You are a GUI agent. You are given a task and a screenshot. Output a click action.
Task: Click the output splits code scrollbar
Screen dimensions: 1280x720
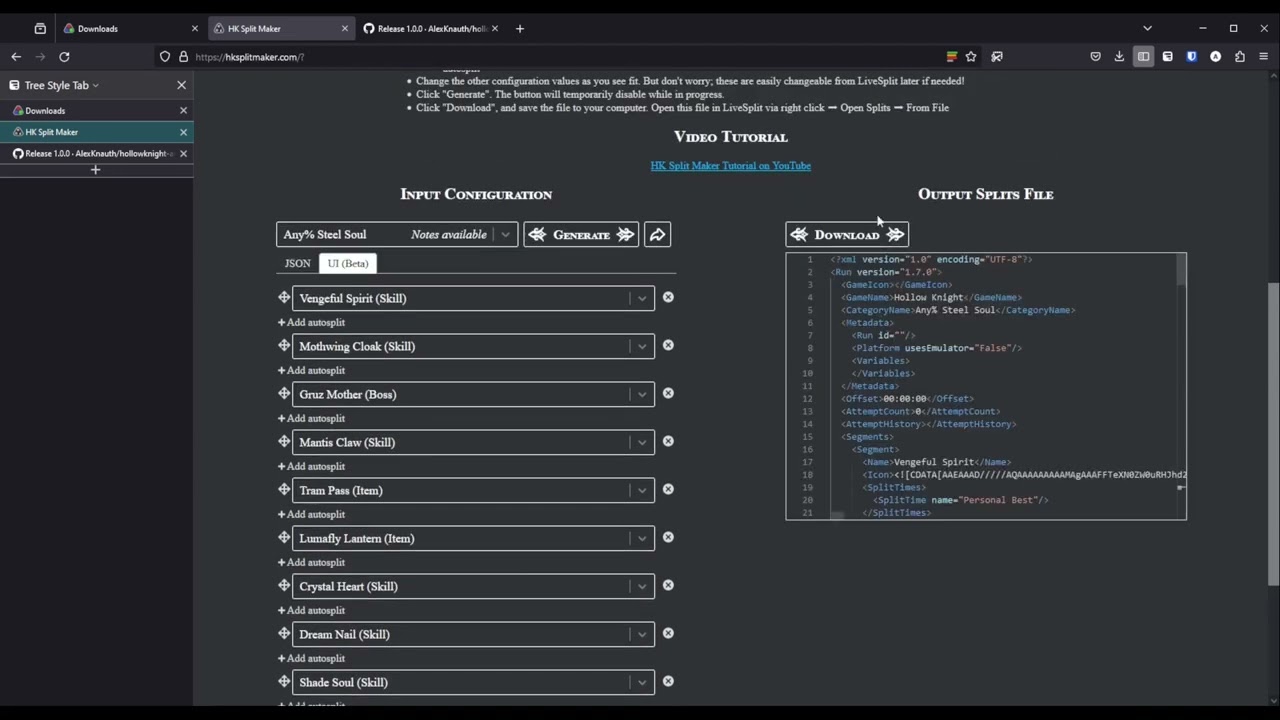(x=1181, y=271)
